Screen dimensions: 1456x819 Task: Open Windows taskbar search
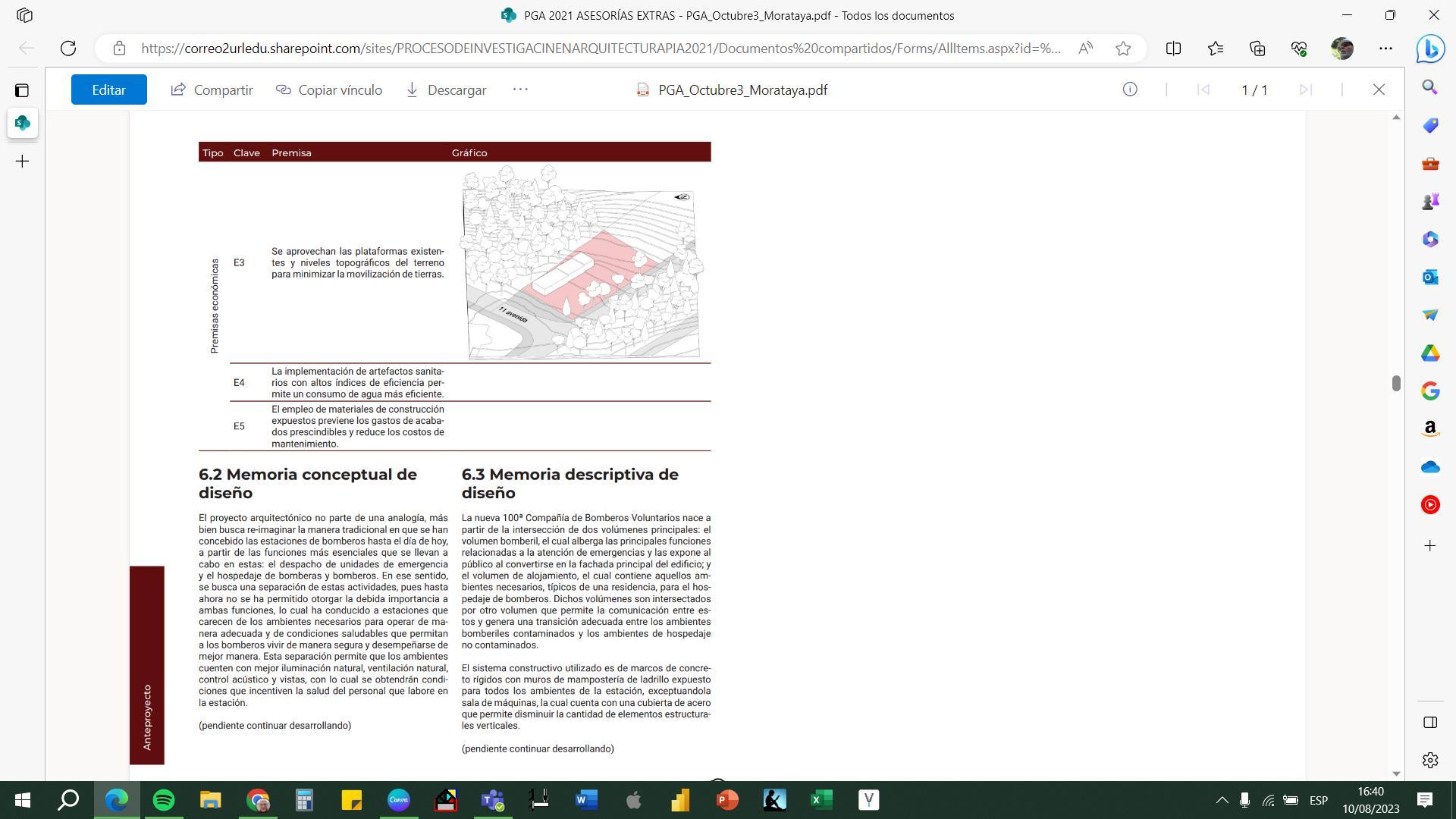click(x=69, y=799)
